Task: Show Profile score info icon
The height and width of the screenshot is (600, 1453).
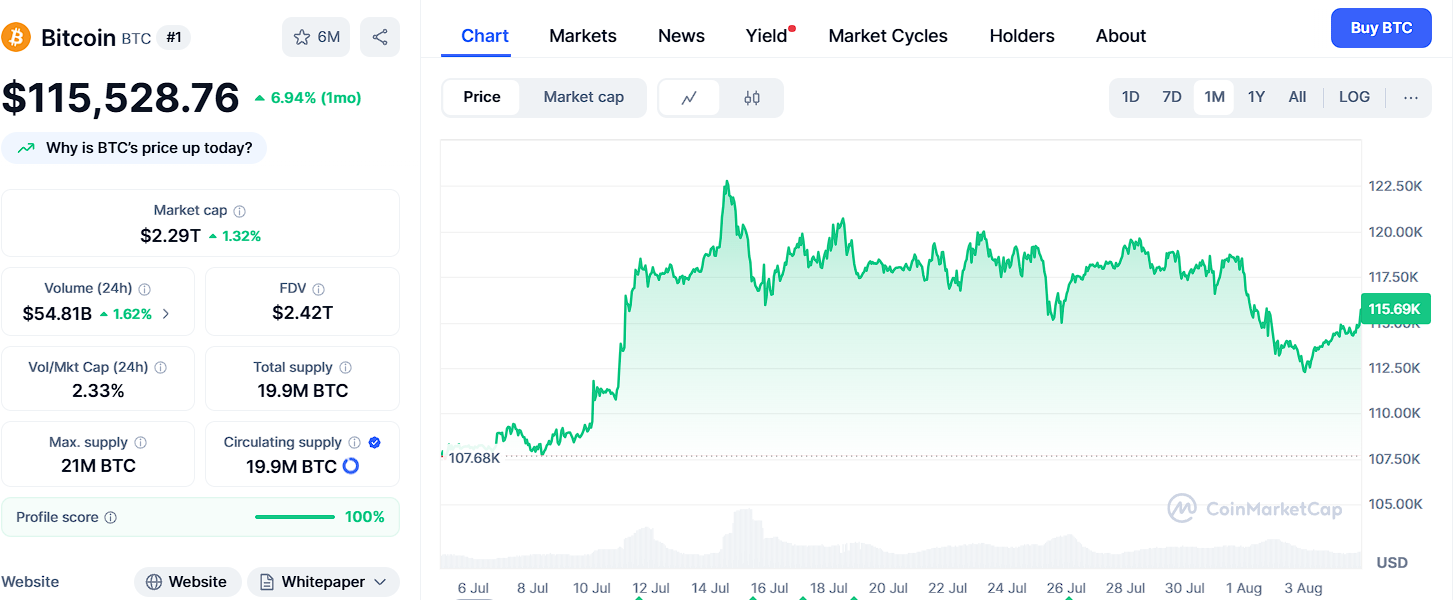Action: tap(111, 518)
